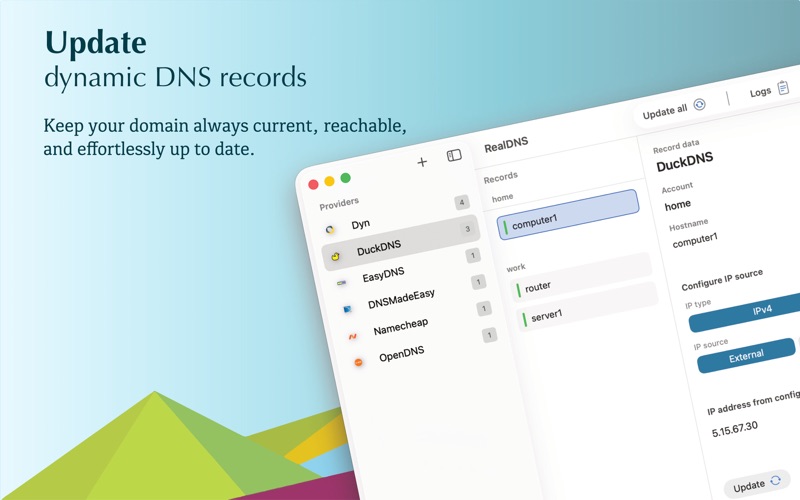Click the refresh icon in Update button
800x500 pixels.
776,480
